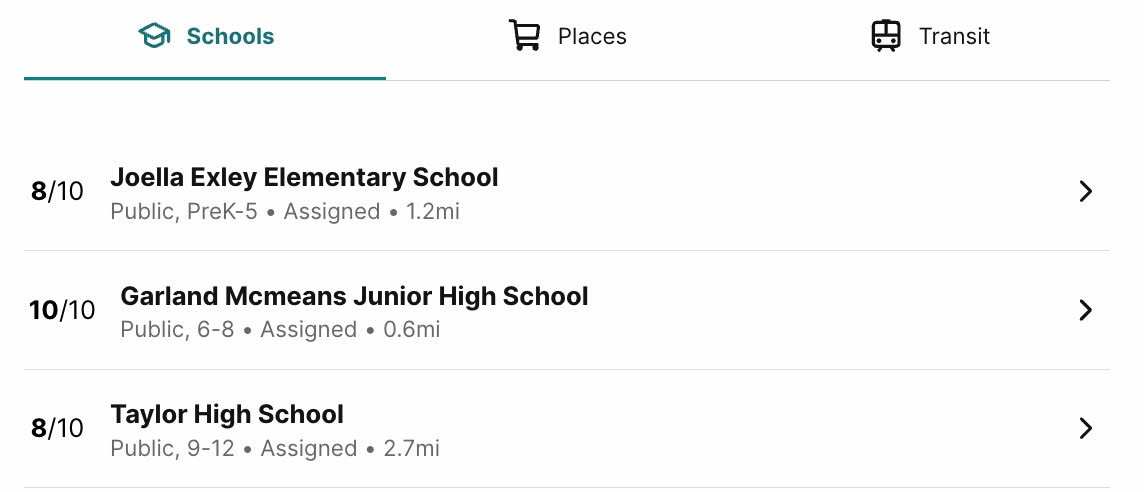Click the graduation cap Schools icon
Viewport: 1144px width, 492px height.
[x=154, y=36]
